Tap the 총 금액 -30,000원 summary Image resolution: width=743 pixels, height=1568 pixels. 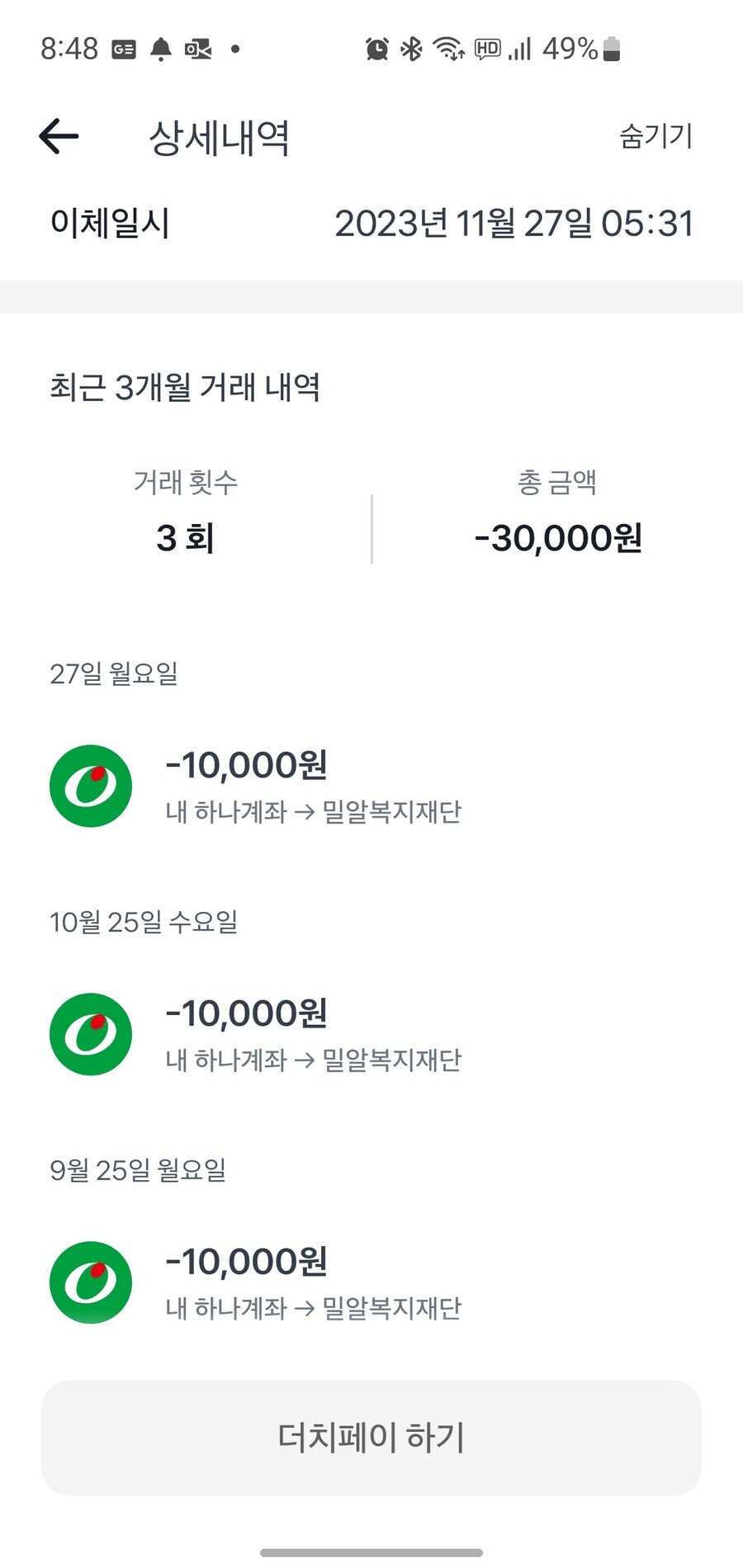point(557,516)
